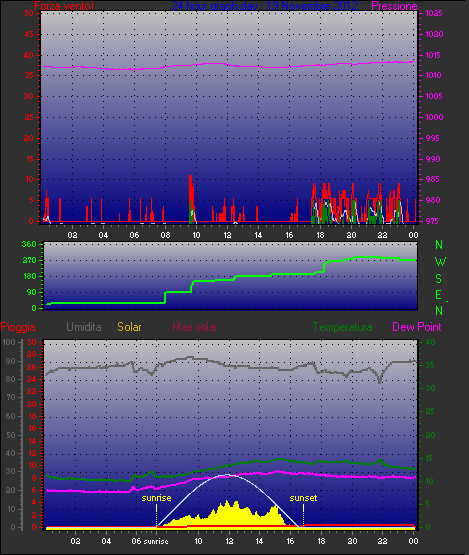Click the Pressione legend label
The image size is (469, 555).
click(x=394, y=6)
